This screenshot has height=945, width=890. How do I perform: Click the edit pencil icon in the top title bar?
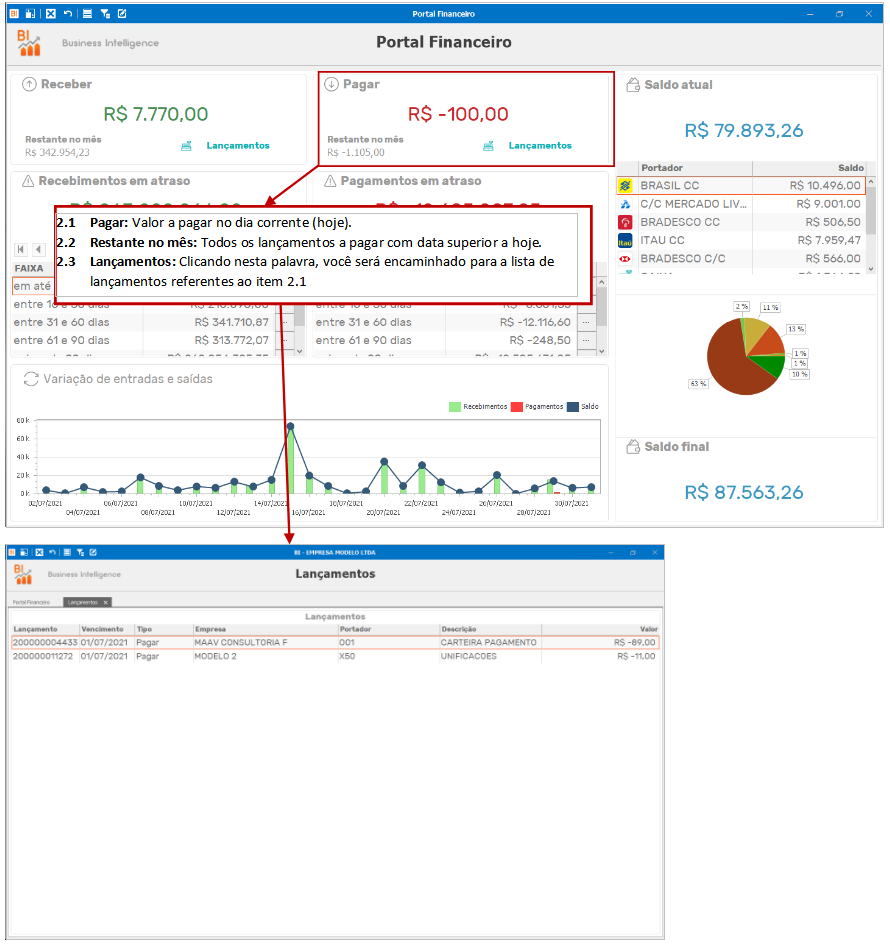[x=122, y=13]
